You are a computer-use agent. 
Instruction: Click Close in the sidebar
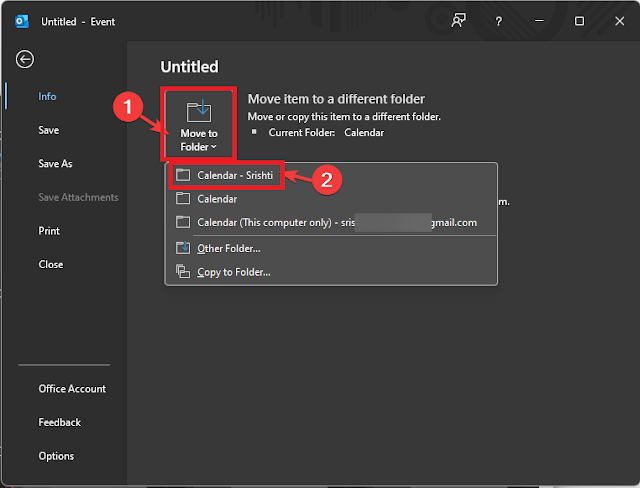point(51,264)
